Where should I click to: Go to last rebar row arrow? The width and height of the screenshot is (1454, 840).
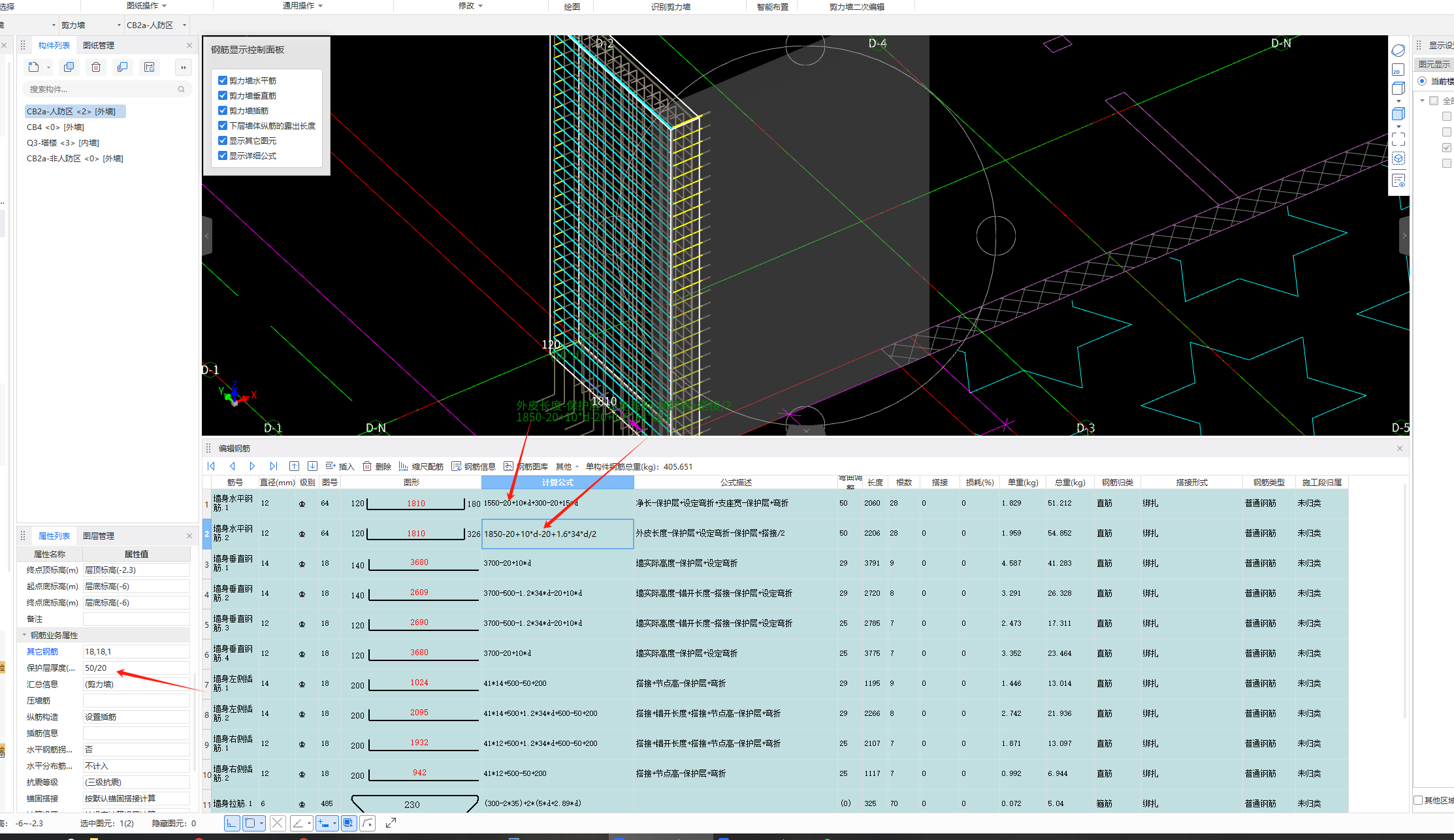(273, 466)
